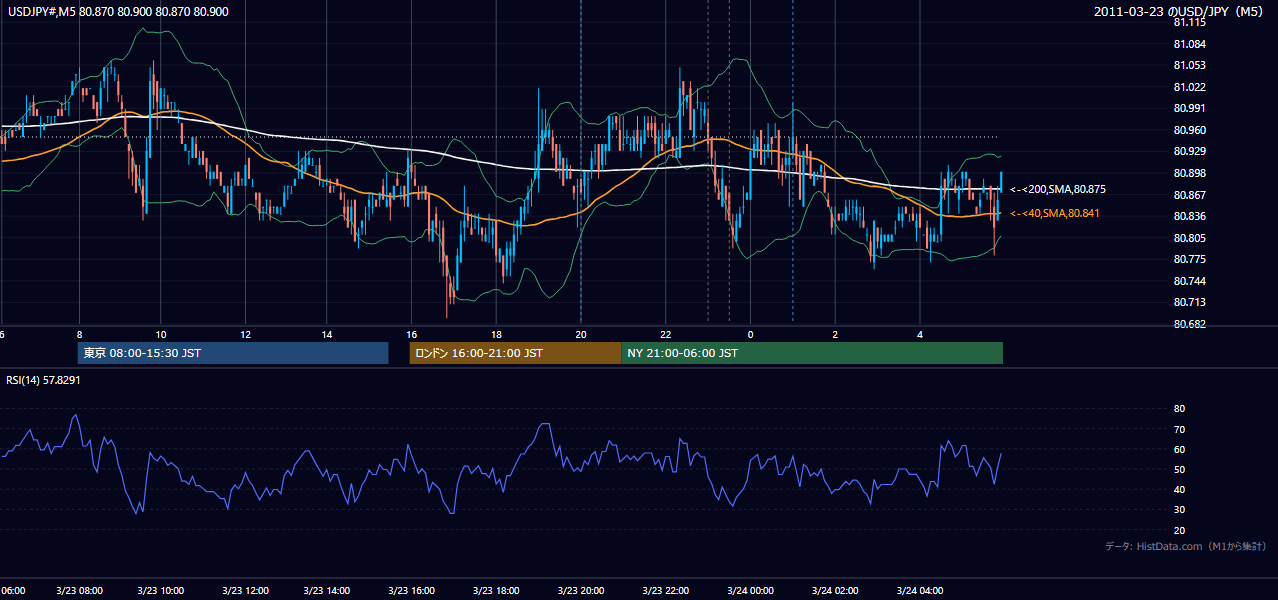1278x600 pixels.
Task: Click the 80.805 price axis label
Action: click(1190, 238)
